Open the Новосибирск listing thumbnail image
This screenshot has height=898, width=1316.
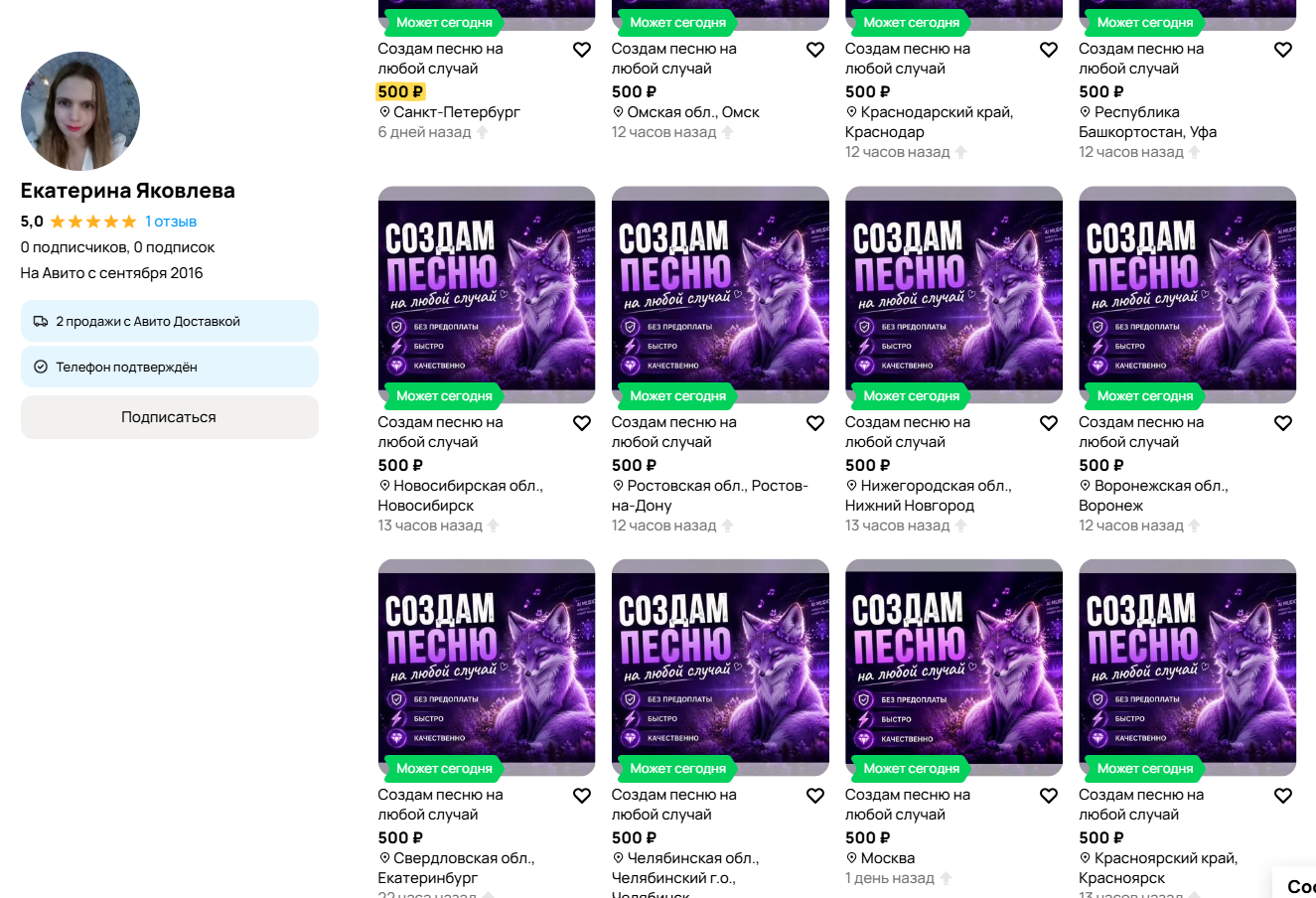pos(487,295)
